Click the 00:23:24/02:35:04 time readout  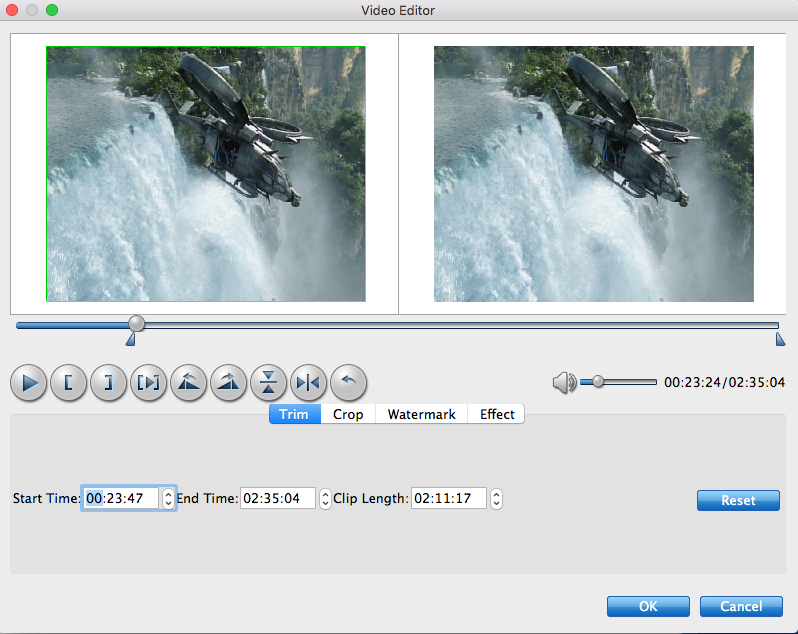click(724, 382)
